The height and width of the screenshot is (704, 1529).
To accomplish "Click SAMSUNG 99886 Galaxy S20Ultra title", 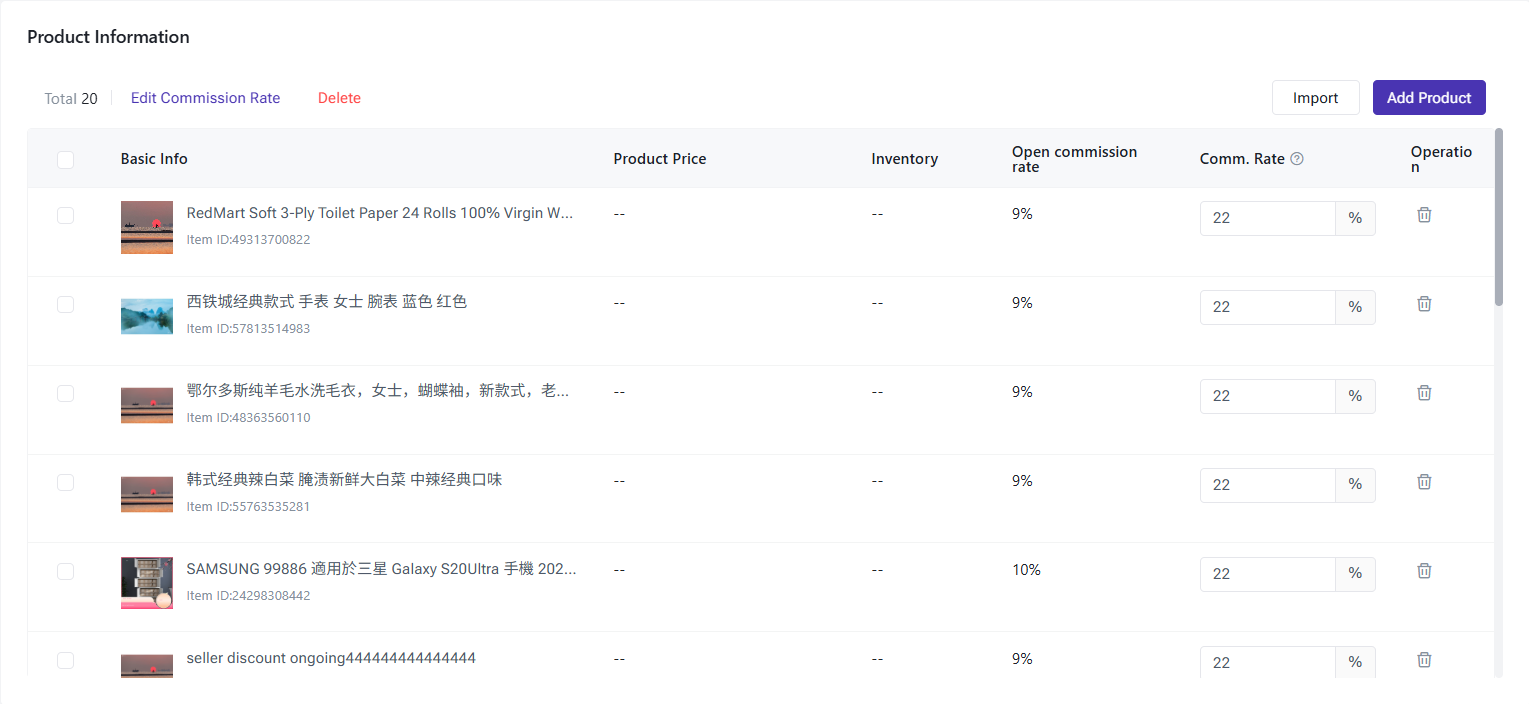I will coord(381,569).
